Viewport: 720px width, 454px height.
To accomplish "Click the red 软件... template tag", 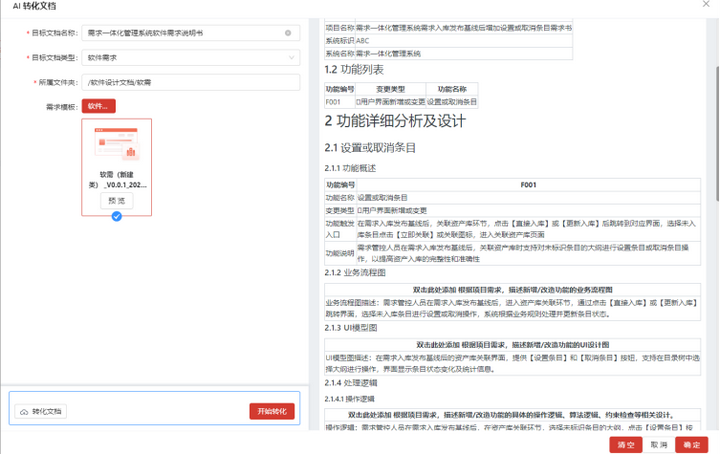I will coord(99,106).
